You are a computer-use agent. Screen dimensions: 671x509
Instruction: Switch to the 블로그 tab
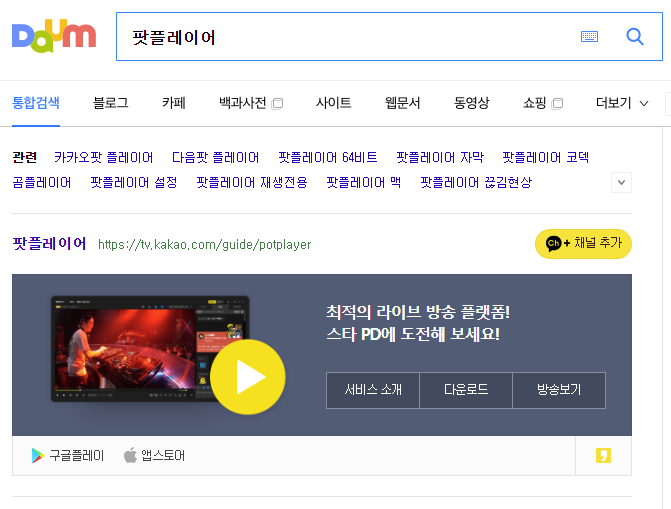(x=111, y=103)
